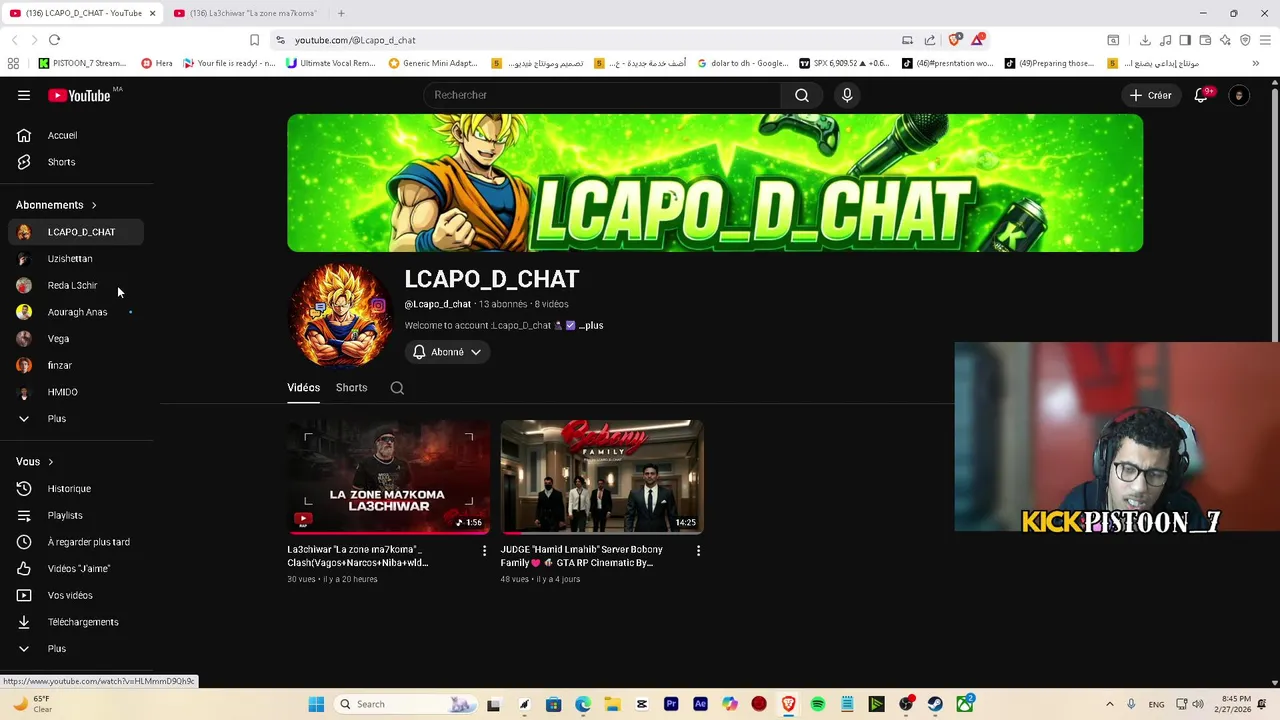This screenshot has height=720, width=1280.
Task: Open Brave main menu hamburger
Action: pos(1265,40)
